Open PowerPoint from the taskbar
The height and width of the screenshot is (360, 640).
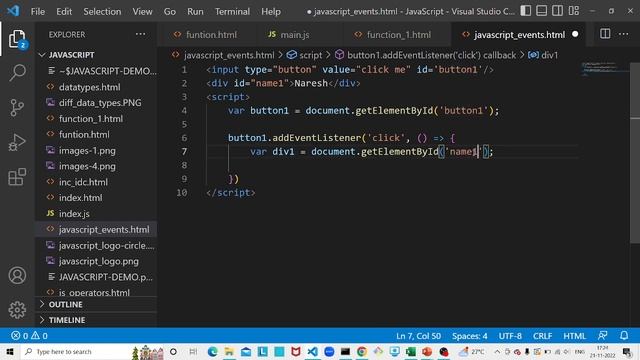(427, 351)
